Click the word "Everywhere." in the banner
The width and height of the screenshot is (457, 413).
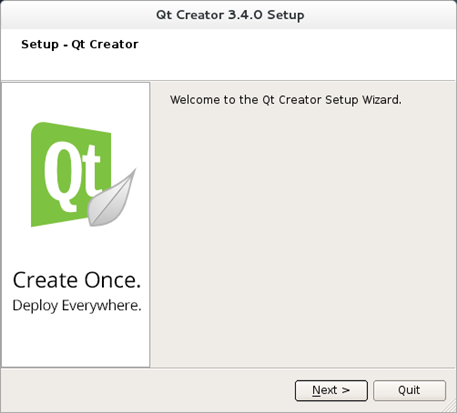click(x=102, y=306)
